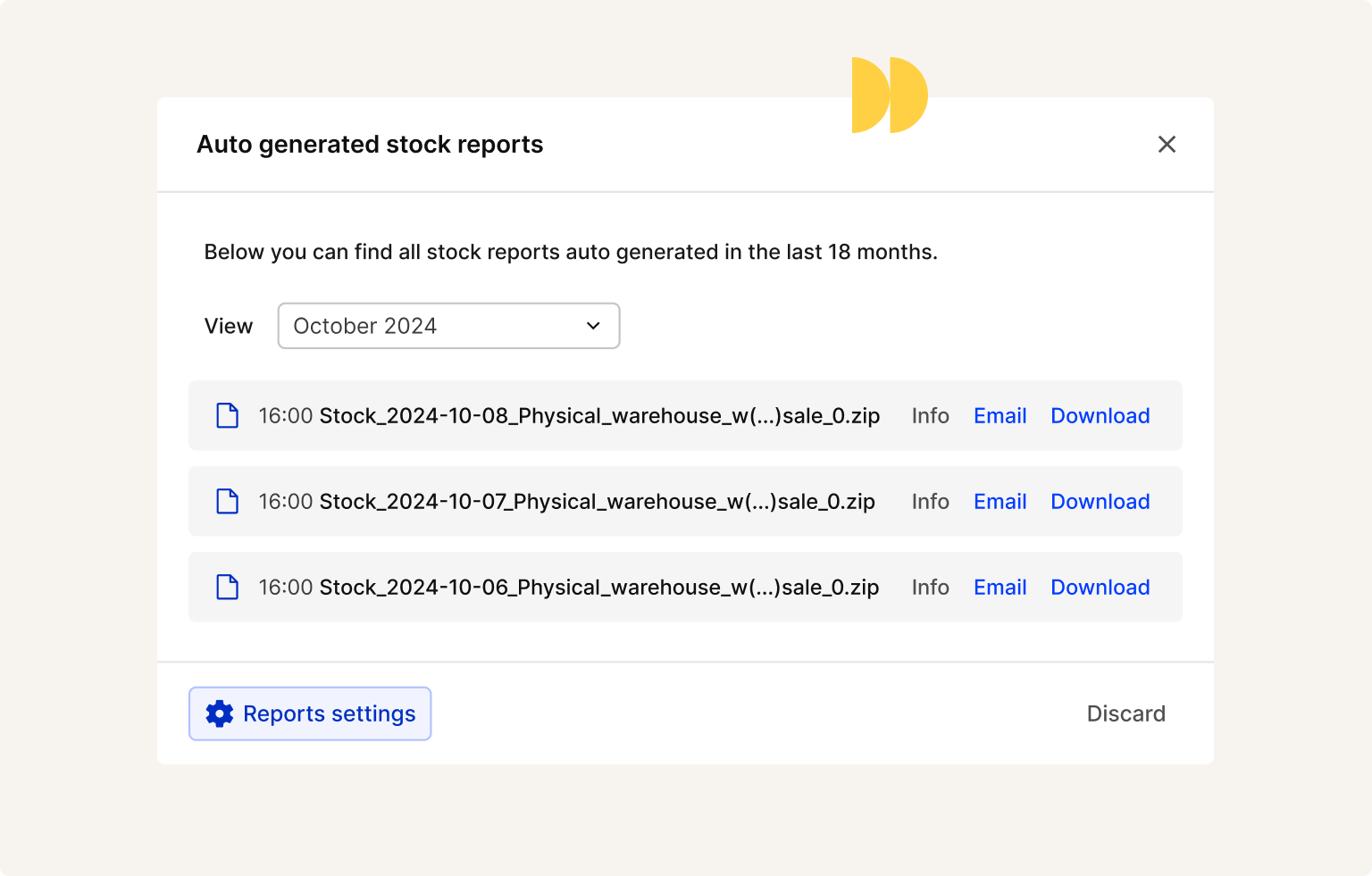Email the 2024-10-06 stock report
Viewport: 1372px width, 876px height.
[x=1000, y=587]
